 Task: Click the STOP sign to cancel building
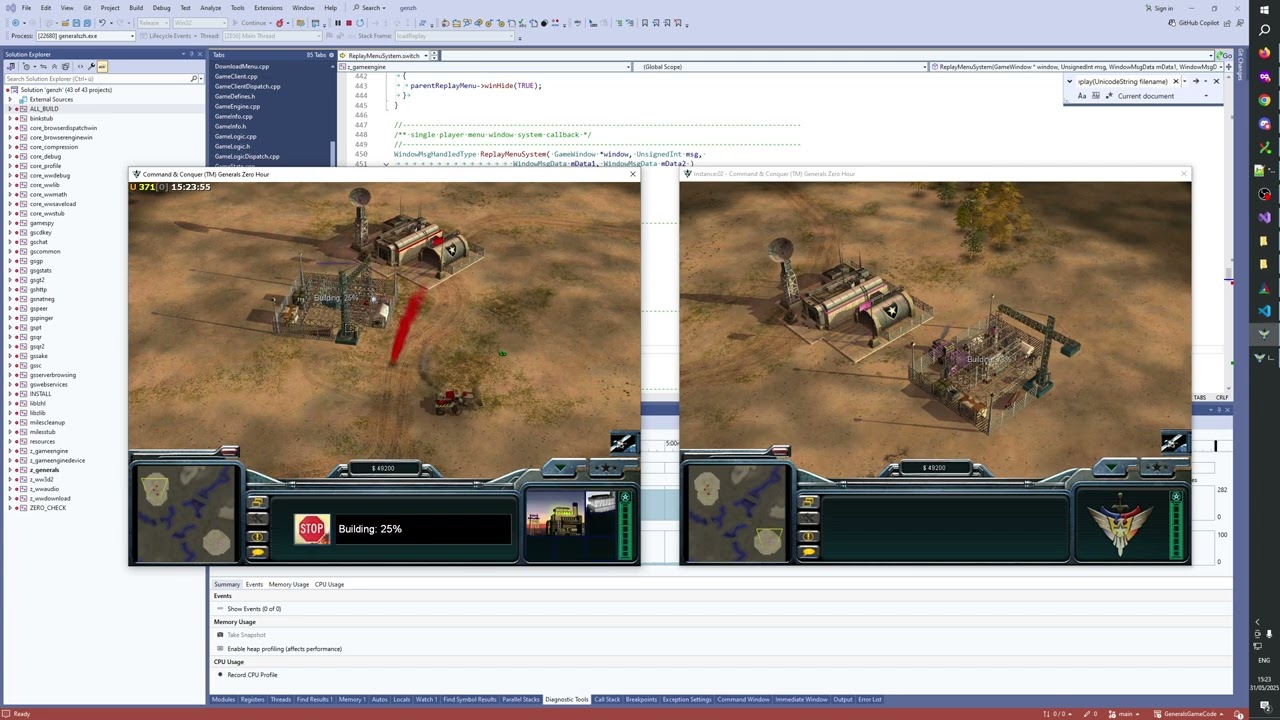(x=312, y=528)
